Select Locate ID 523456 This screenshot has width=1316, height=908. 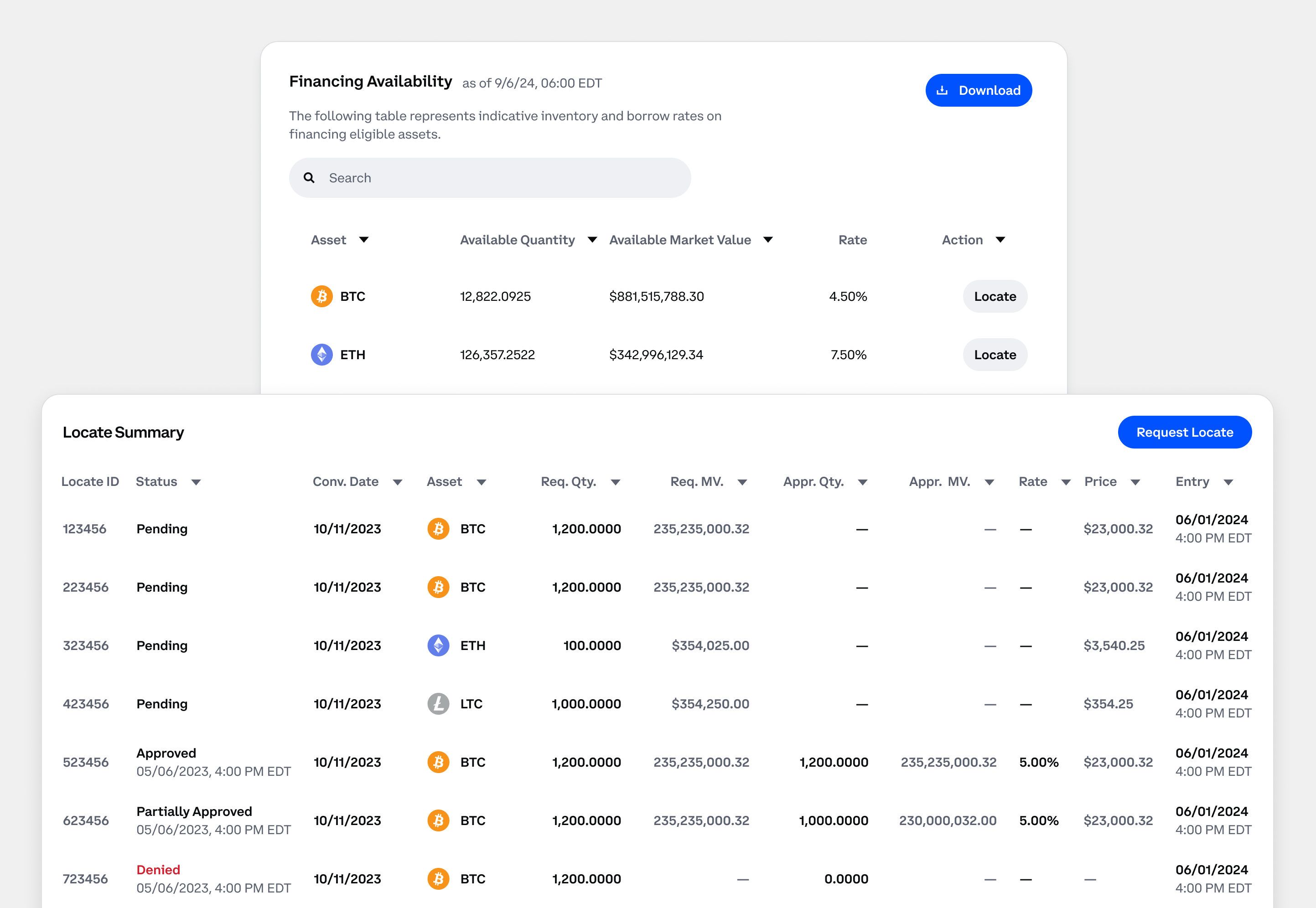tap(85, 762)
